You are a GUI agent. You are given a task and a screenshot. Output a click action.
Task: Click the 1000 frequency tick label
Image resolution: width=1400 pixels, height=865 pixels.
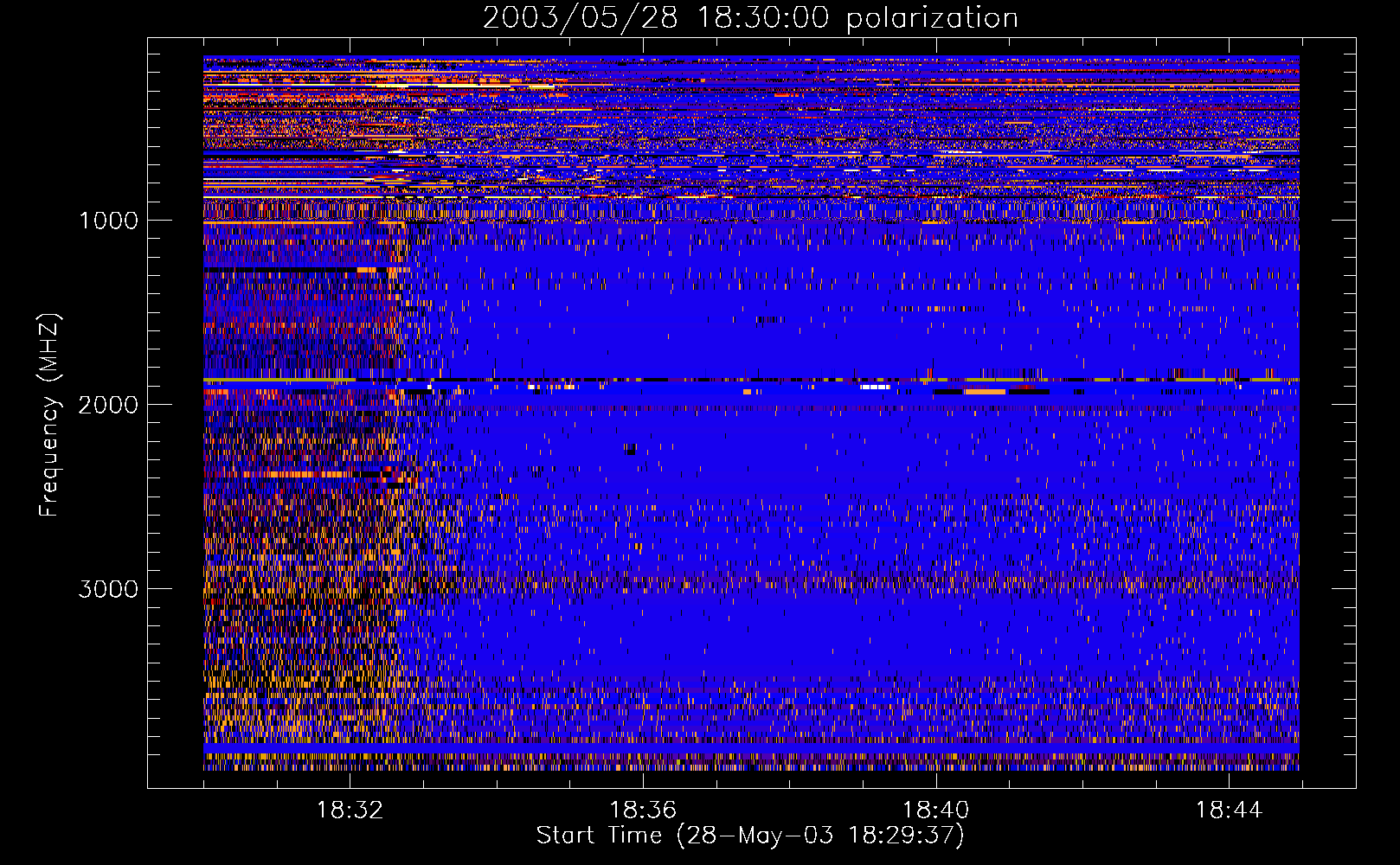point(108,221)
